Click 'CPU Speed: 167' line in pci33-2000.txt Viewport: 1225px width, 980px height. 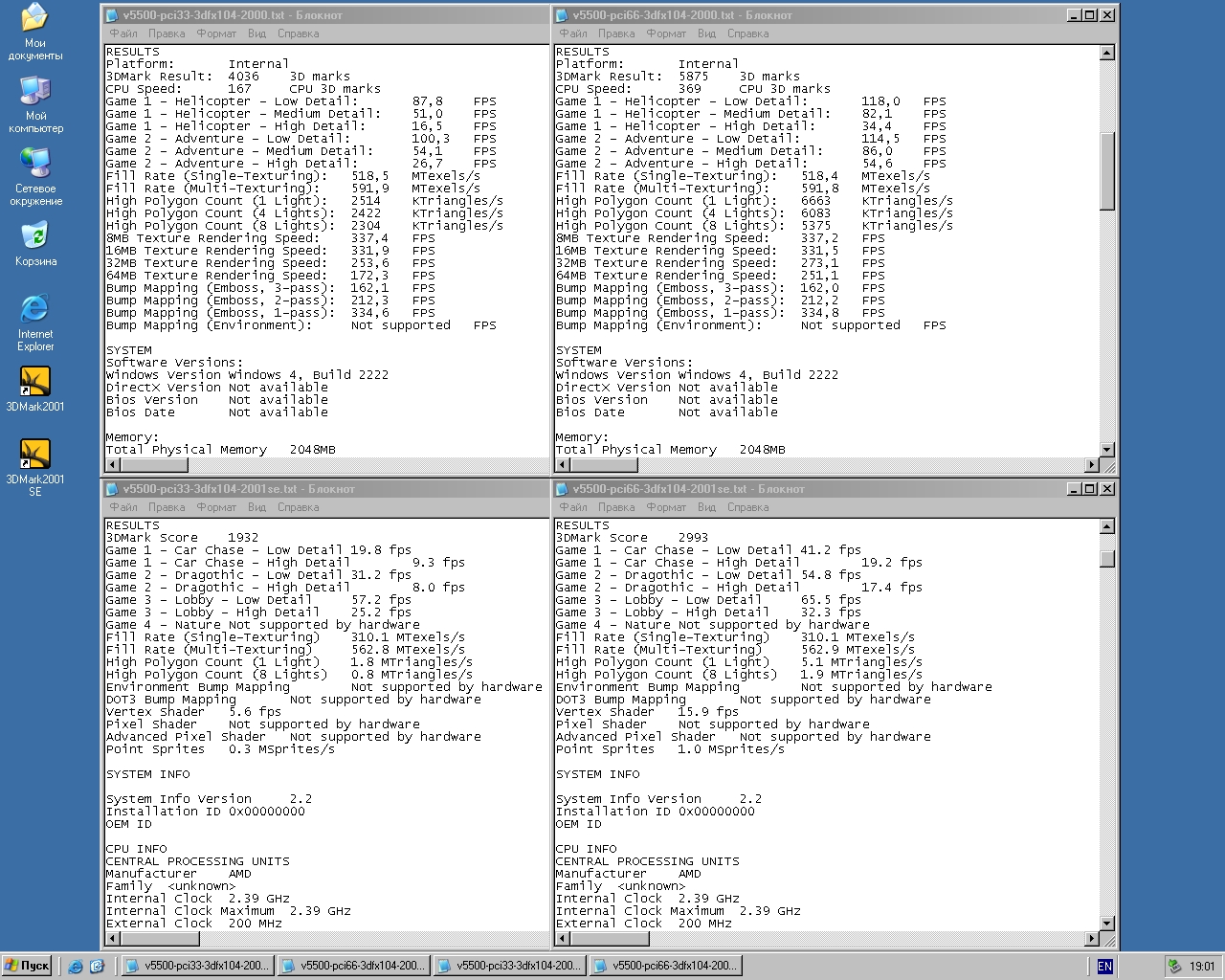tap(243, 89)
